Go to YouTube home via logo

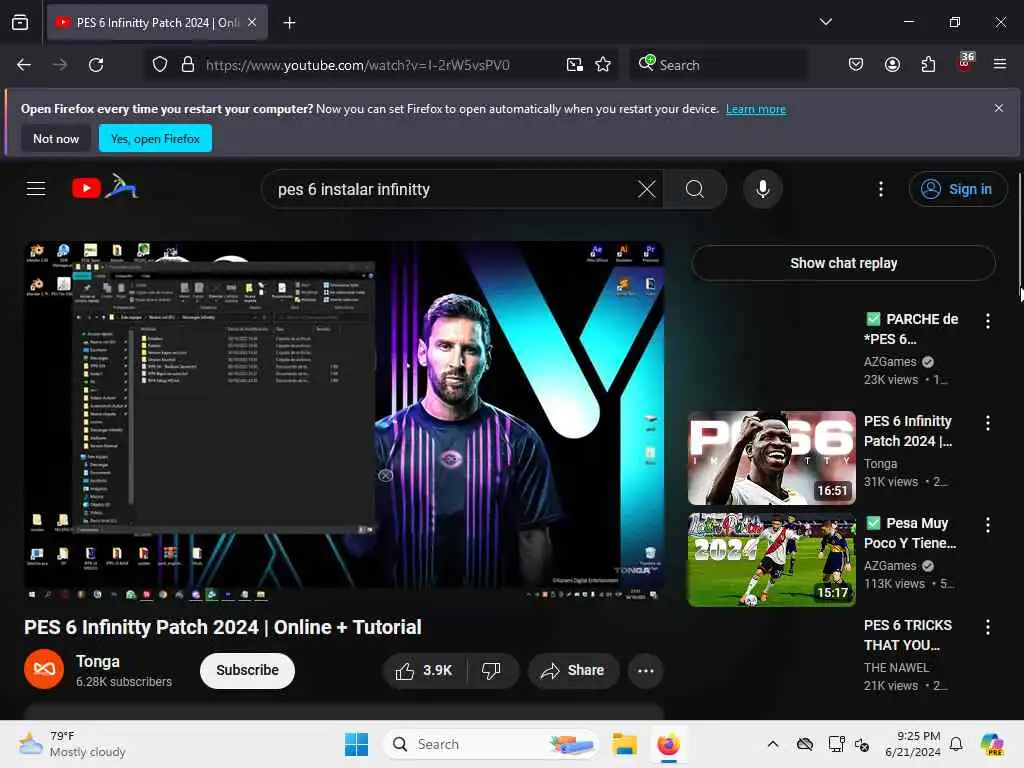pyautogui.click(x=105, y=188)
